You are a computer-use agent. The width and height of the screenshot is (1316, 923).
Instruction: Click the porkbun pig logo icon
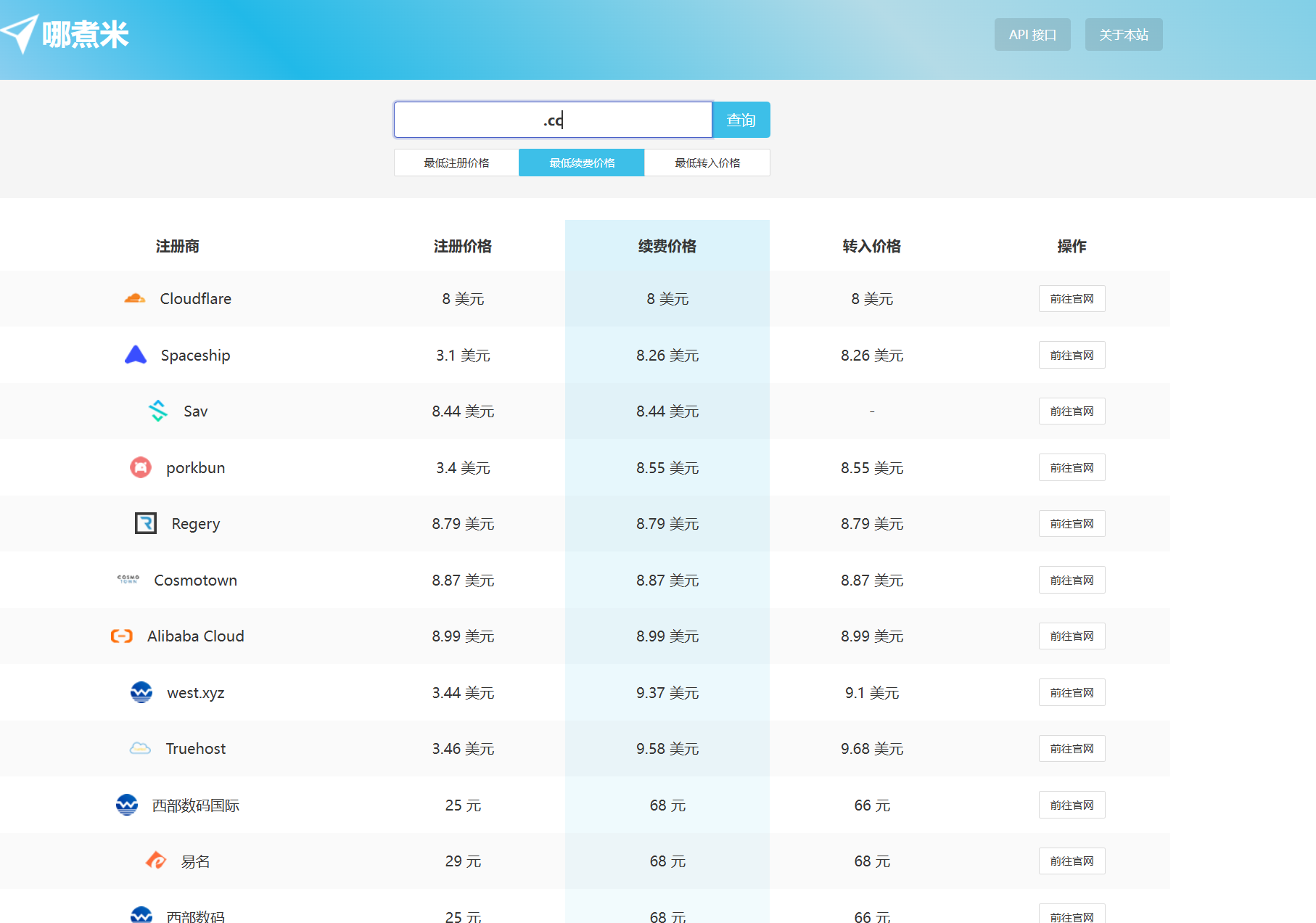pyautogui.click(x=141, y=467)
